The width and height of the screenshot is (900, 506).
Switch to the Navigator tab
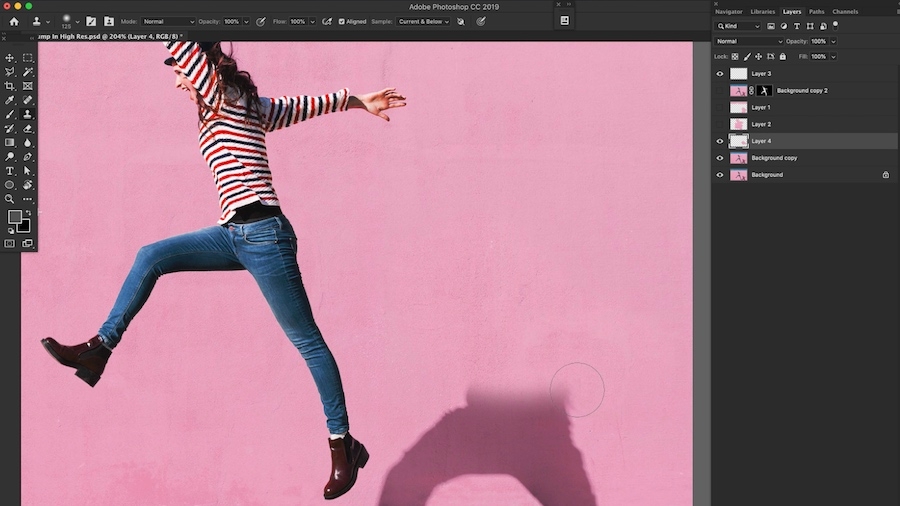click(729, 12)
